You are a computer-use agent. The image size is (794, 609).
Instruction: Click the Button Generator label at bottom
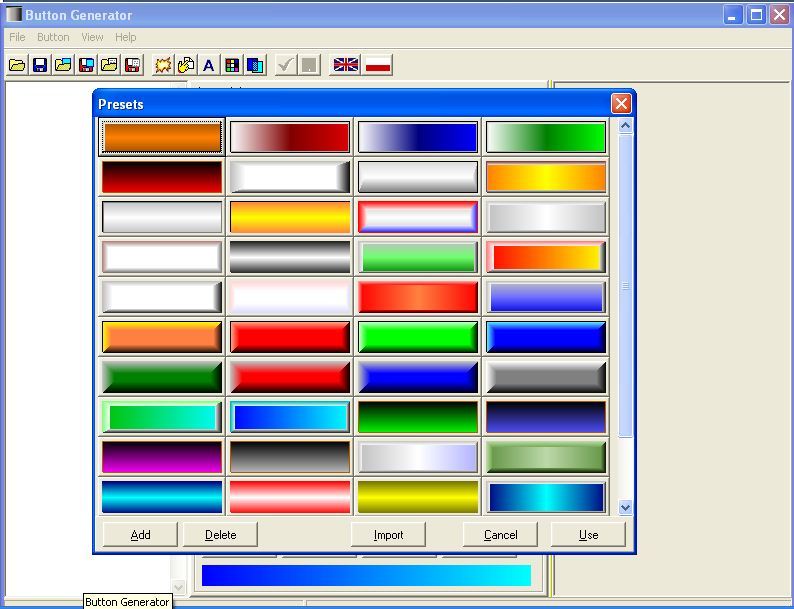(x=127, y=601)
